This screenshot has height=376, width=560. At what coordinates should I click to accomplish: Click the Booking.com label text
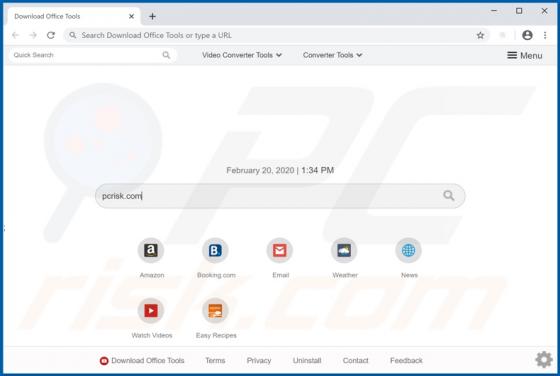(x=216, y=275)
